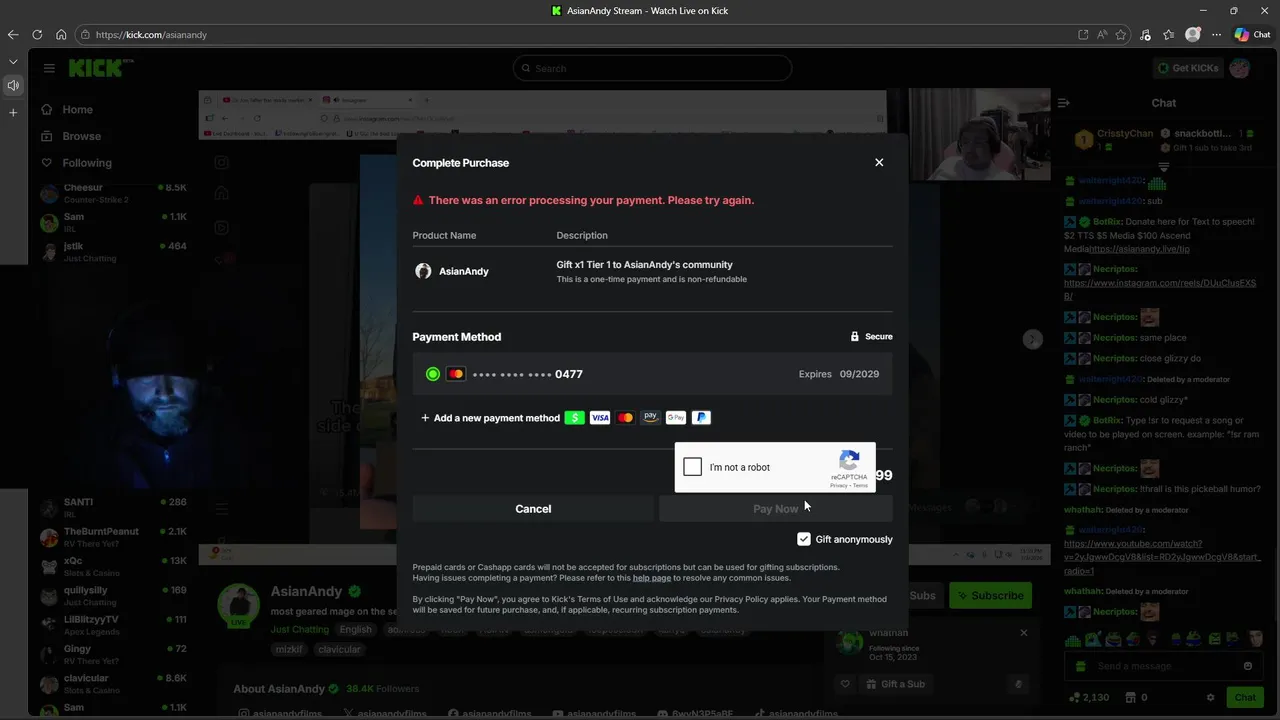
Task: Expand pinned gift leaderboard chevron
Action: [1163, 166]
